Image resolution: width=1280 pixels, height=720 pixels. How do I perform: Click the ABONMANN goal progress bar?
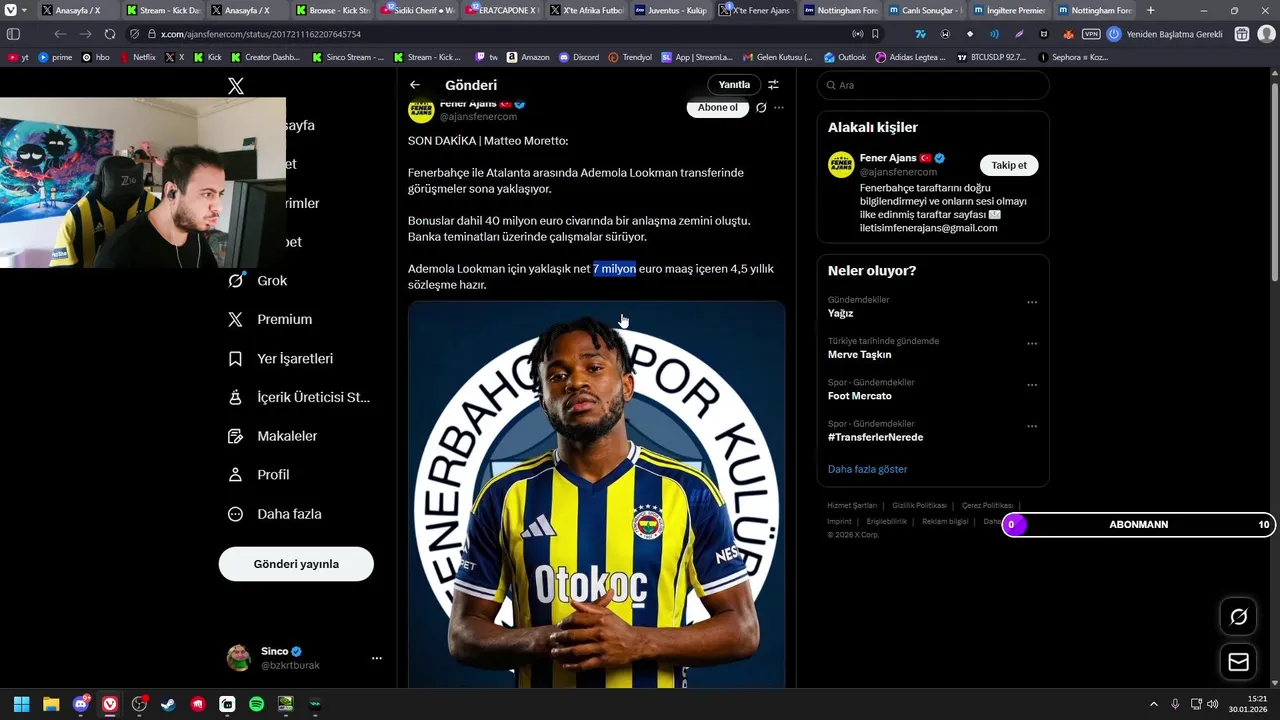coord(1138,524)
